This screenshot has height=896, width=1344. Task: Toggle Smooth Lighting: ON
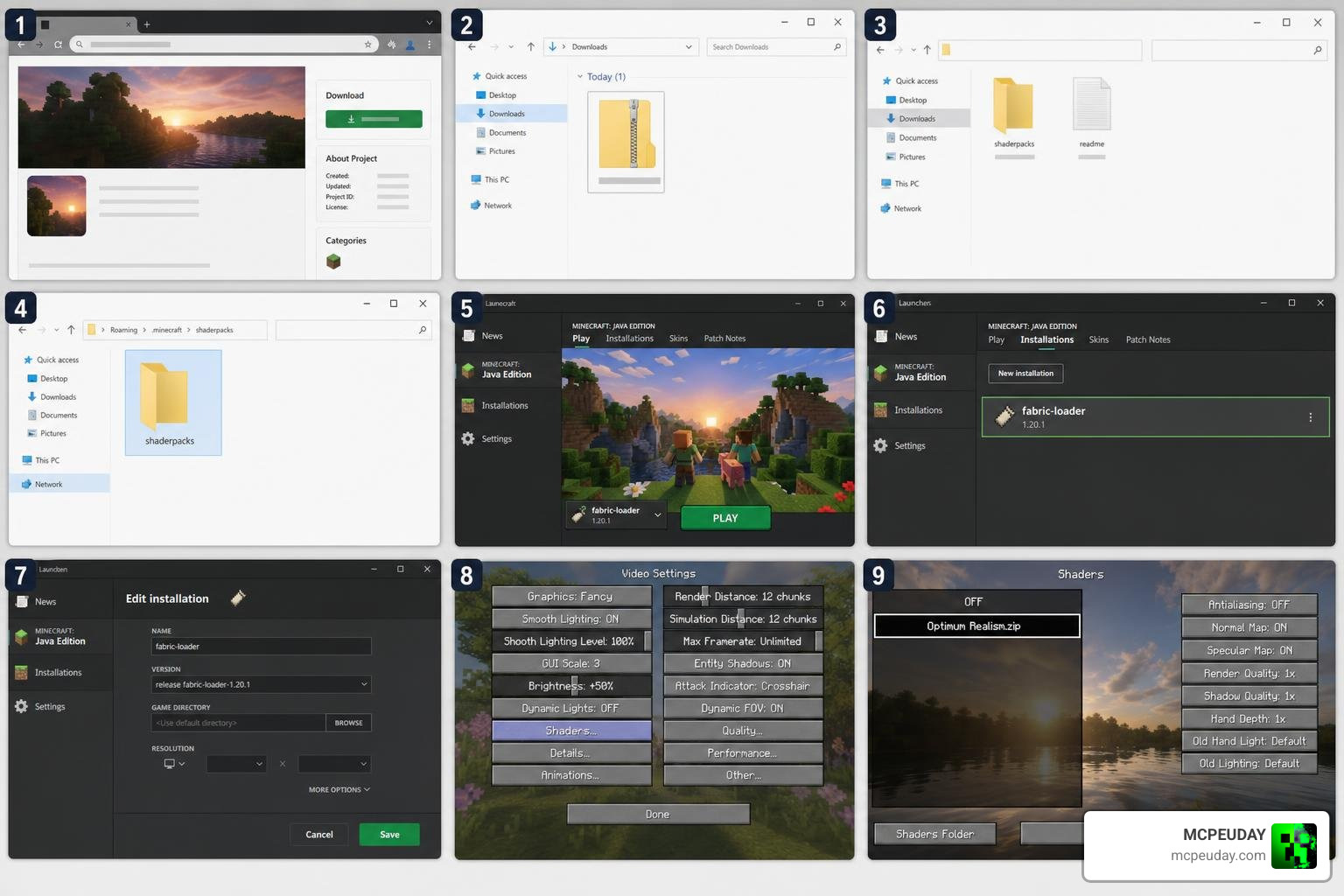tap(570, 619)
